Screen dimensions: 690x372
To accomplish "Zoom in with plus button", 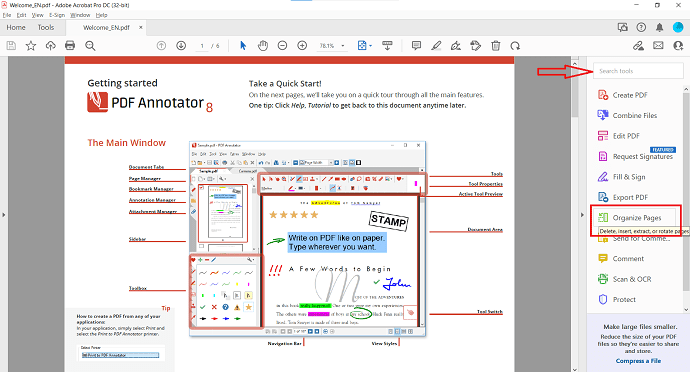I will 302,46.
